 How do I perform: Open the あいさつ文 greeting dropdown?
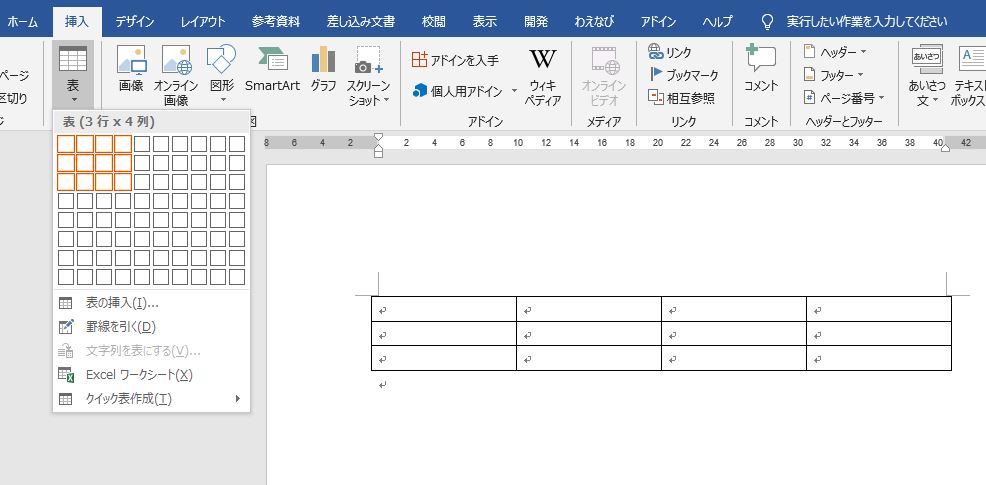click(x=927, y=75)
